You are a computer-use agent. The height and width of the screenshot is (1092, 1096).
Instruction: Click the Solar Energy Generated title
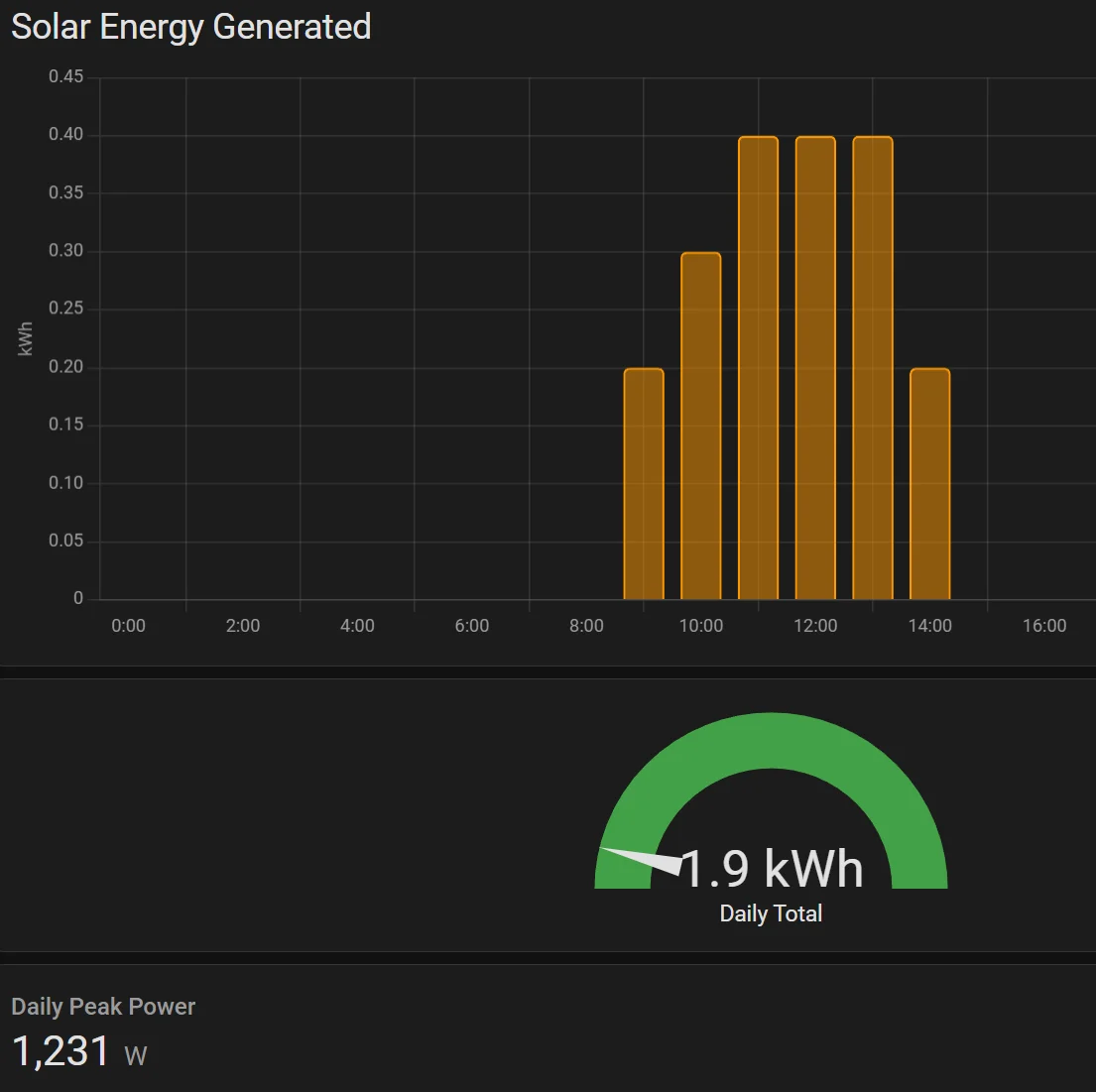point(190,27)
